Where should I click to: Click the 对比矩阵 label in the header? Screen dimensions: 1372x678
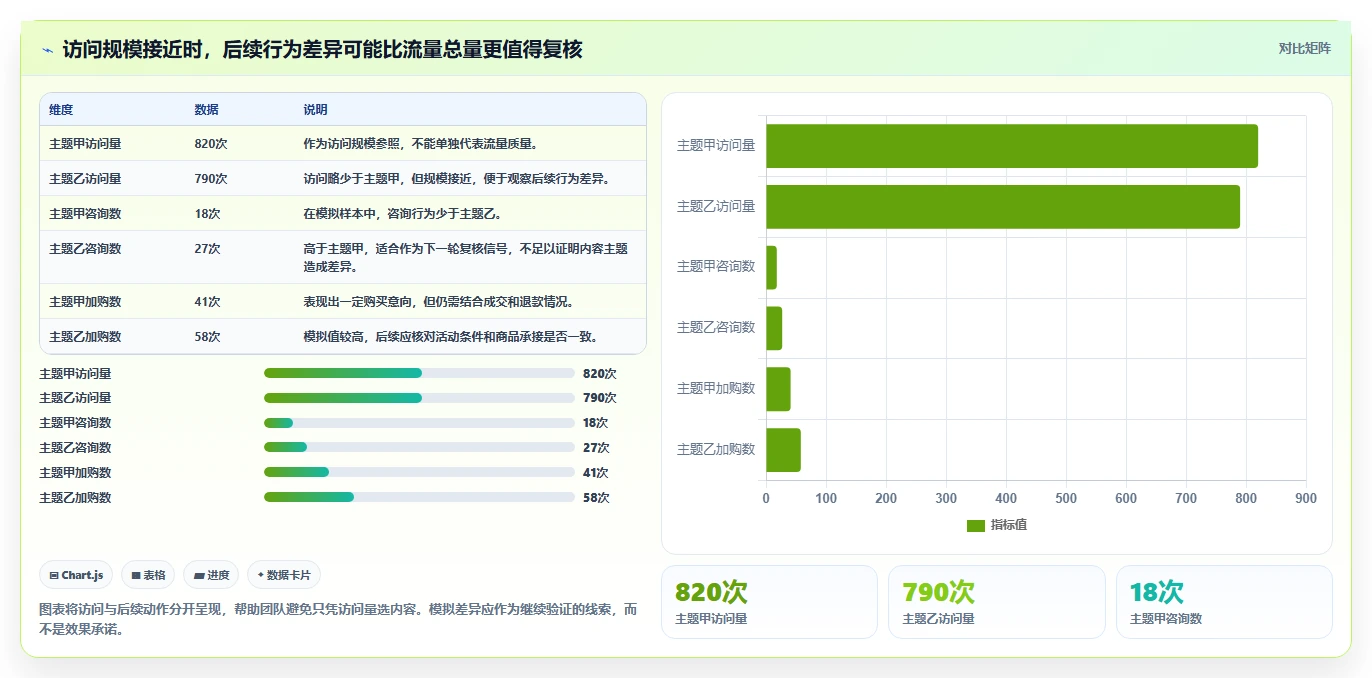[x=1305, y=48]
